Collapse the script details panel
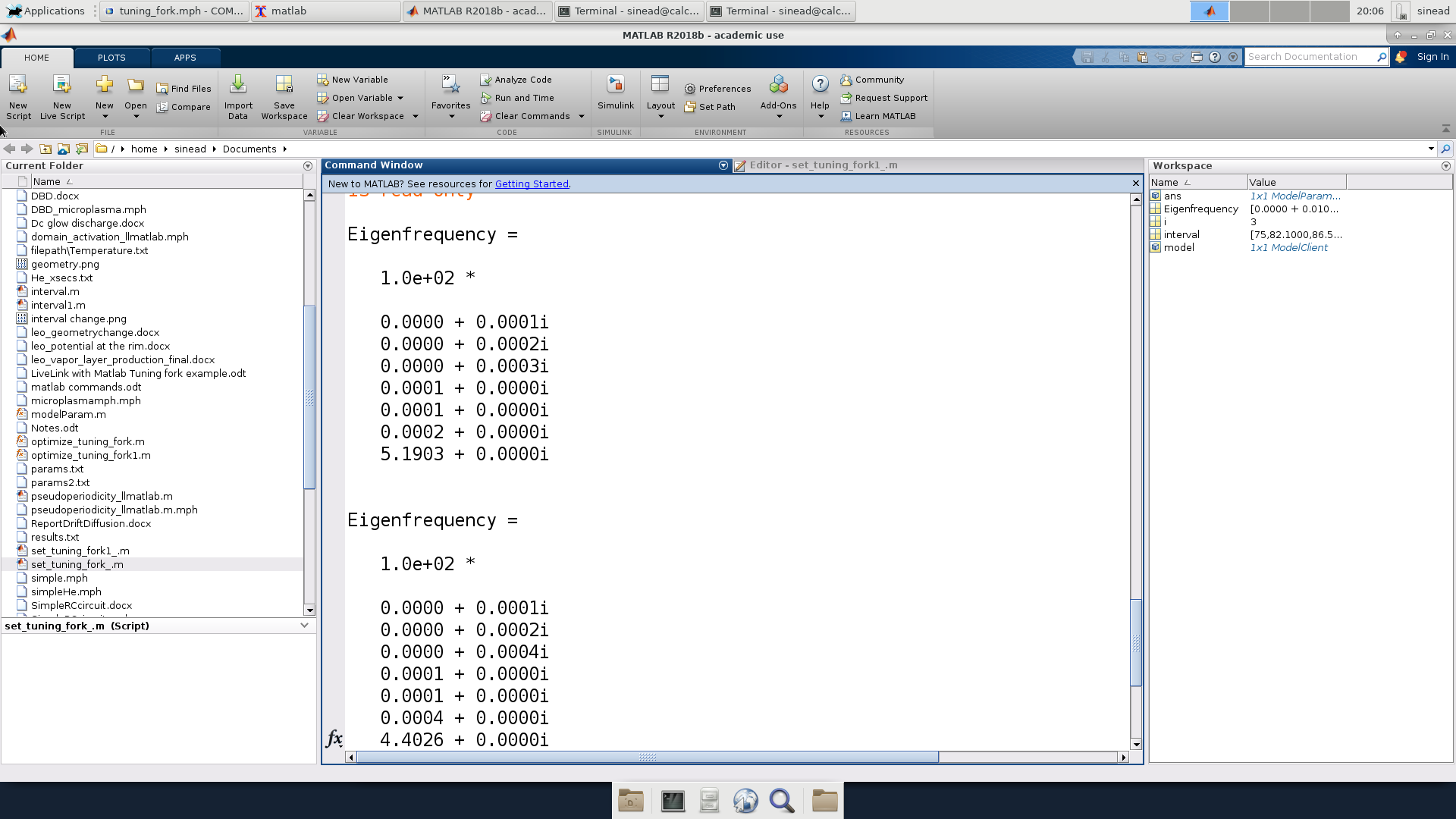 (x=304, y=626)
